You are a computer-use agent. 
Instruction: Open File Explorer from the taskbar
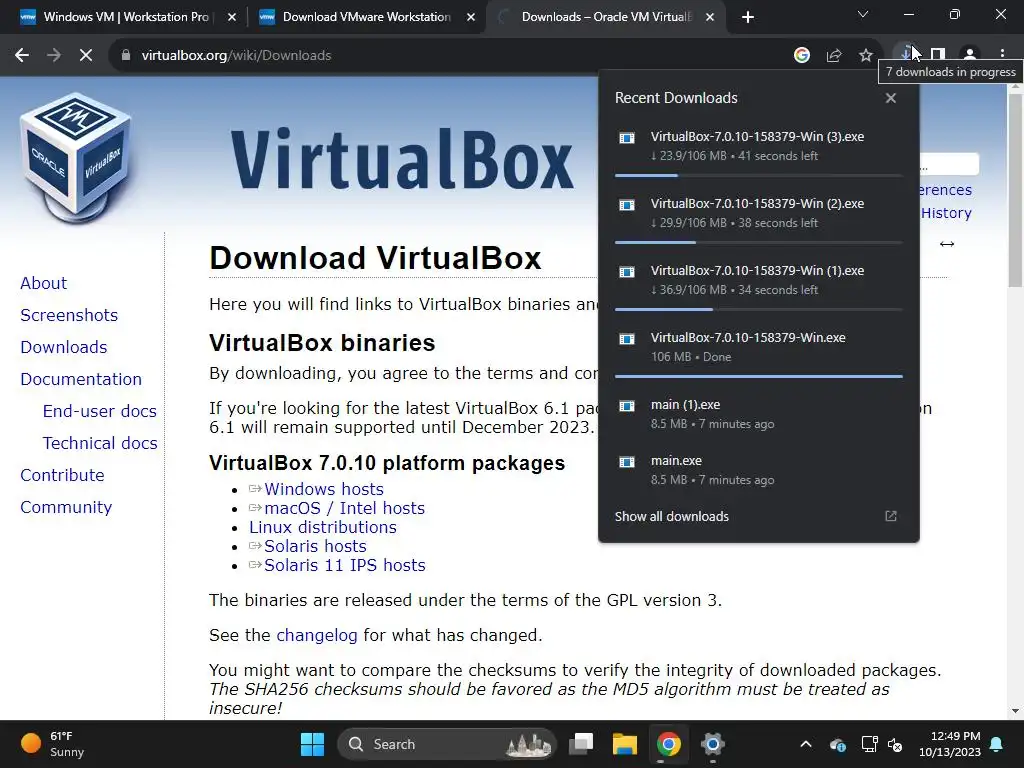coord(624,744)
